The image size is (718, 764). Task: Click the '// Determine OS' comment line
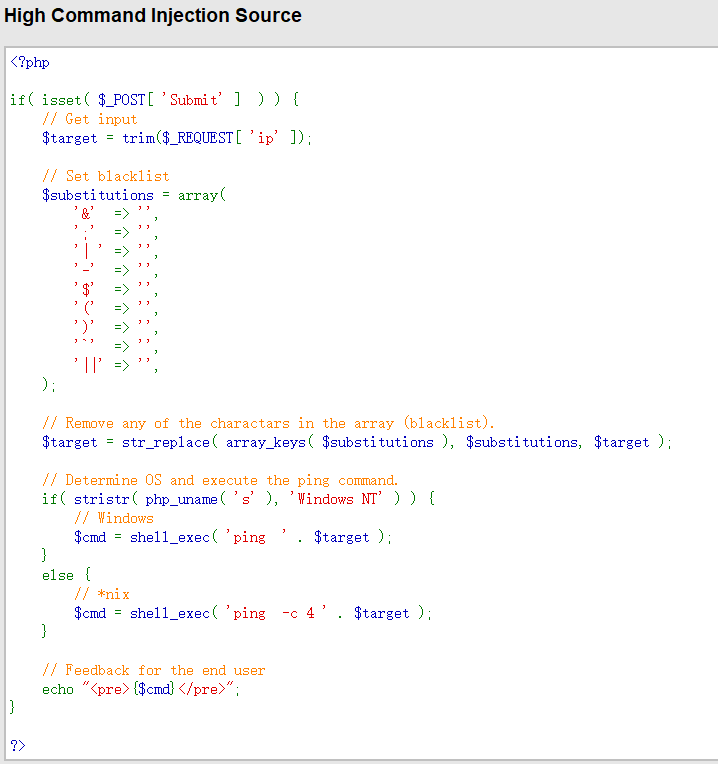(x=220, y=480)
